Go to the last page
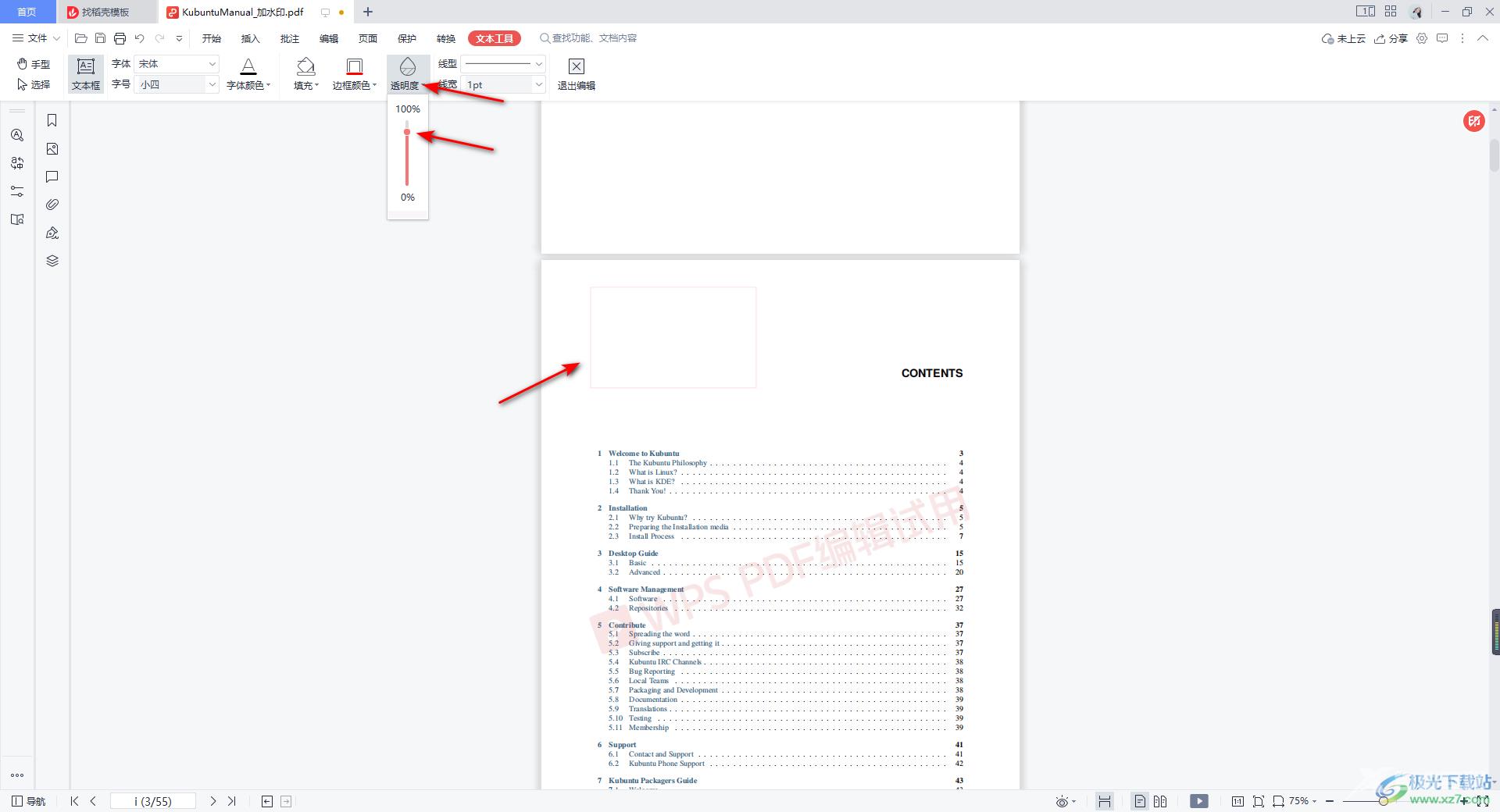 [231, 801]
